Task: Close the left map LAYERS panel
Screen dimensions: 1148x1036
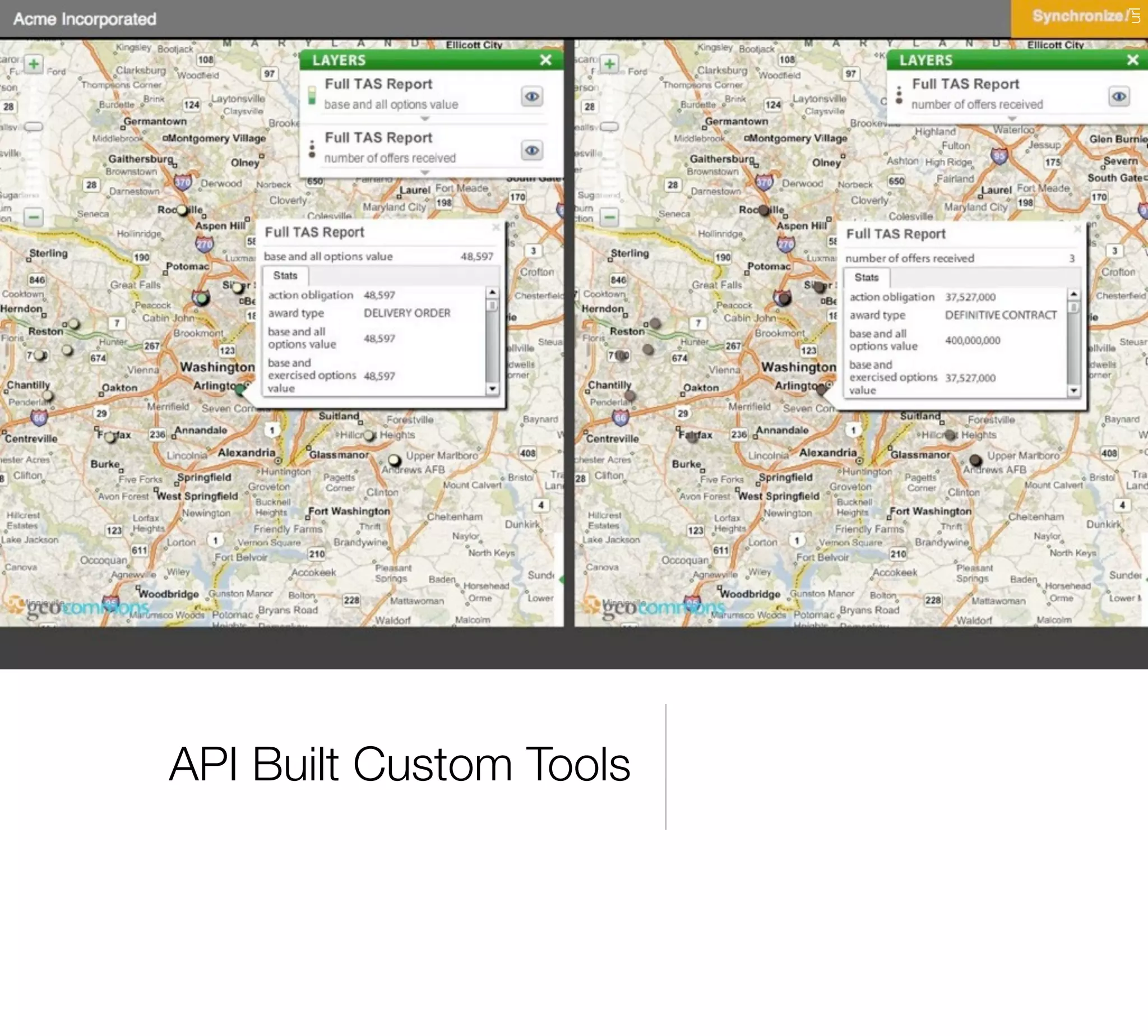Action: pos(546,60)
